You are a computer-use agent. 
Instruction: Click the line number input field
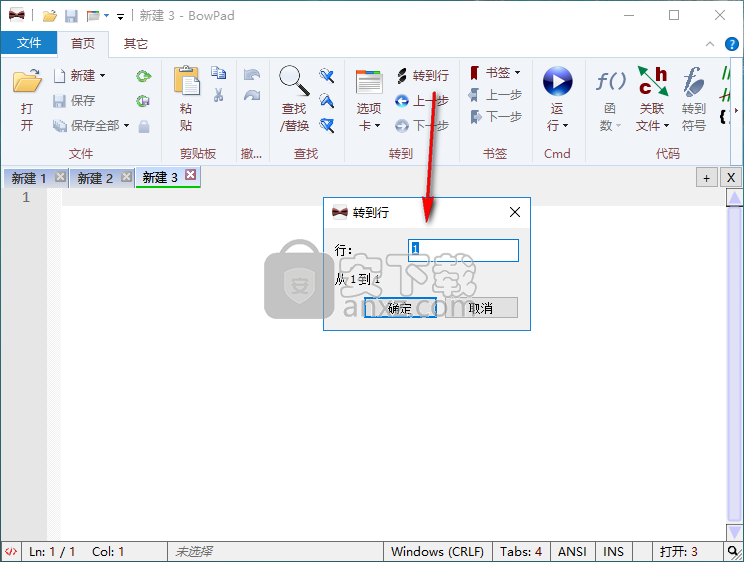[463, 250]
